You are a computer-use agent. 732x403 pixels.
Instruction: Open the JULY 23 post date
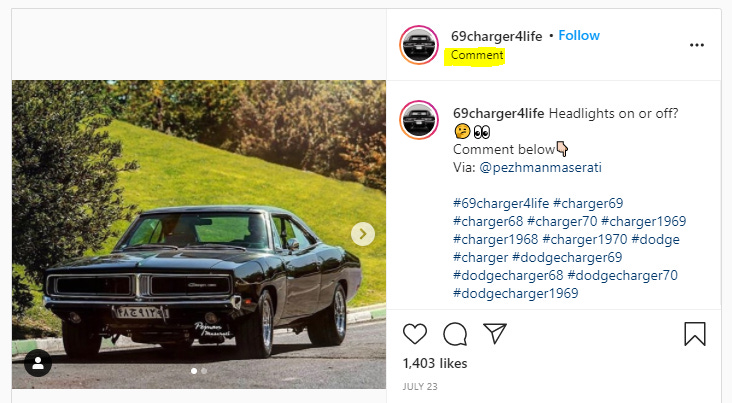tap(420, 387)
